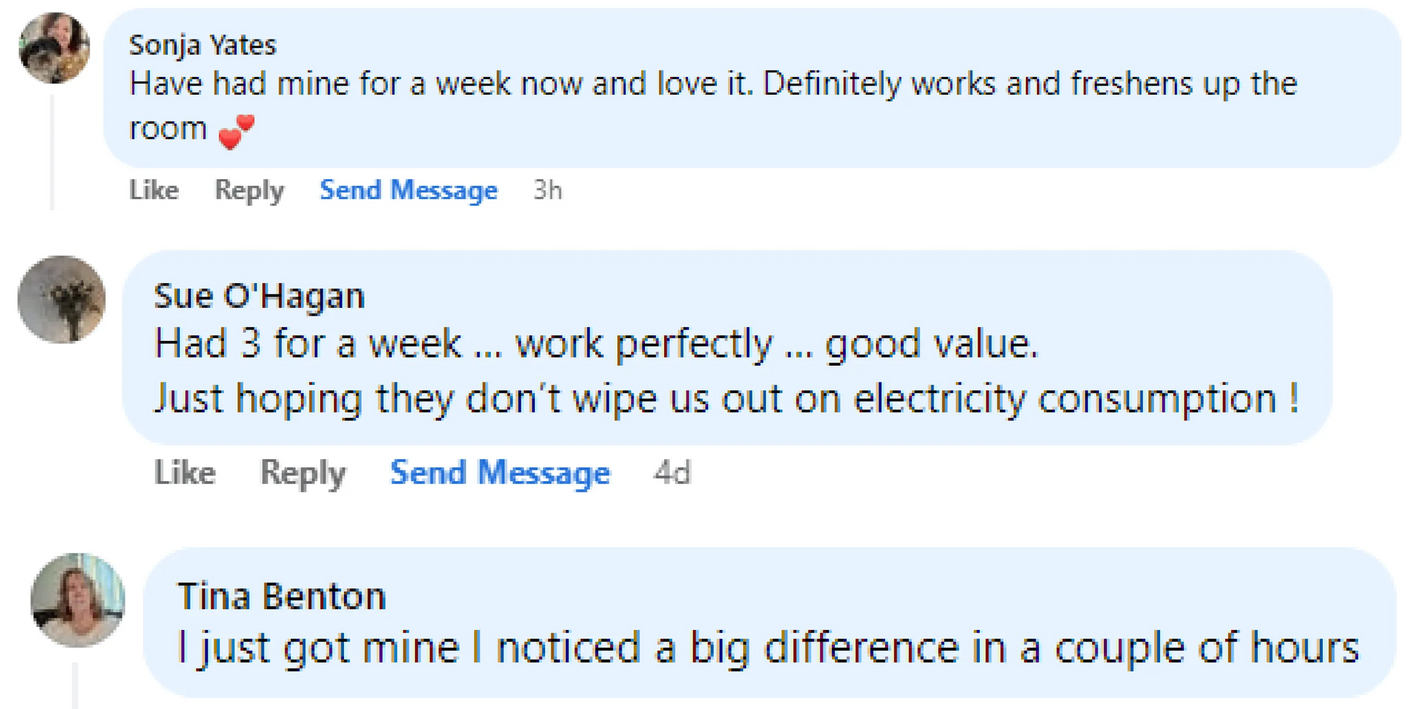Send Message to Sue O'Hagan
This screenshot has width=1420, height=709.
click(500, 472)
